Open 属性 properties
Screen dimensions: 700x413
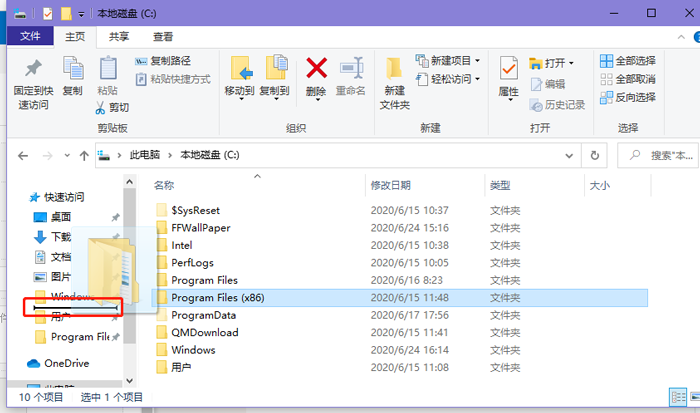point(508,78)
